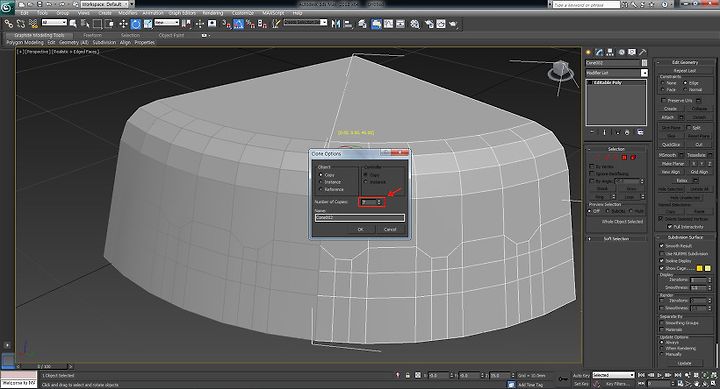Click the Attach button
Screen dimensions: 720x389
click(668, 117)
